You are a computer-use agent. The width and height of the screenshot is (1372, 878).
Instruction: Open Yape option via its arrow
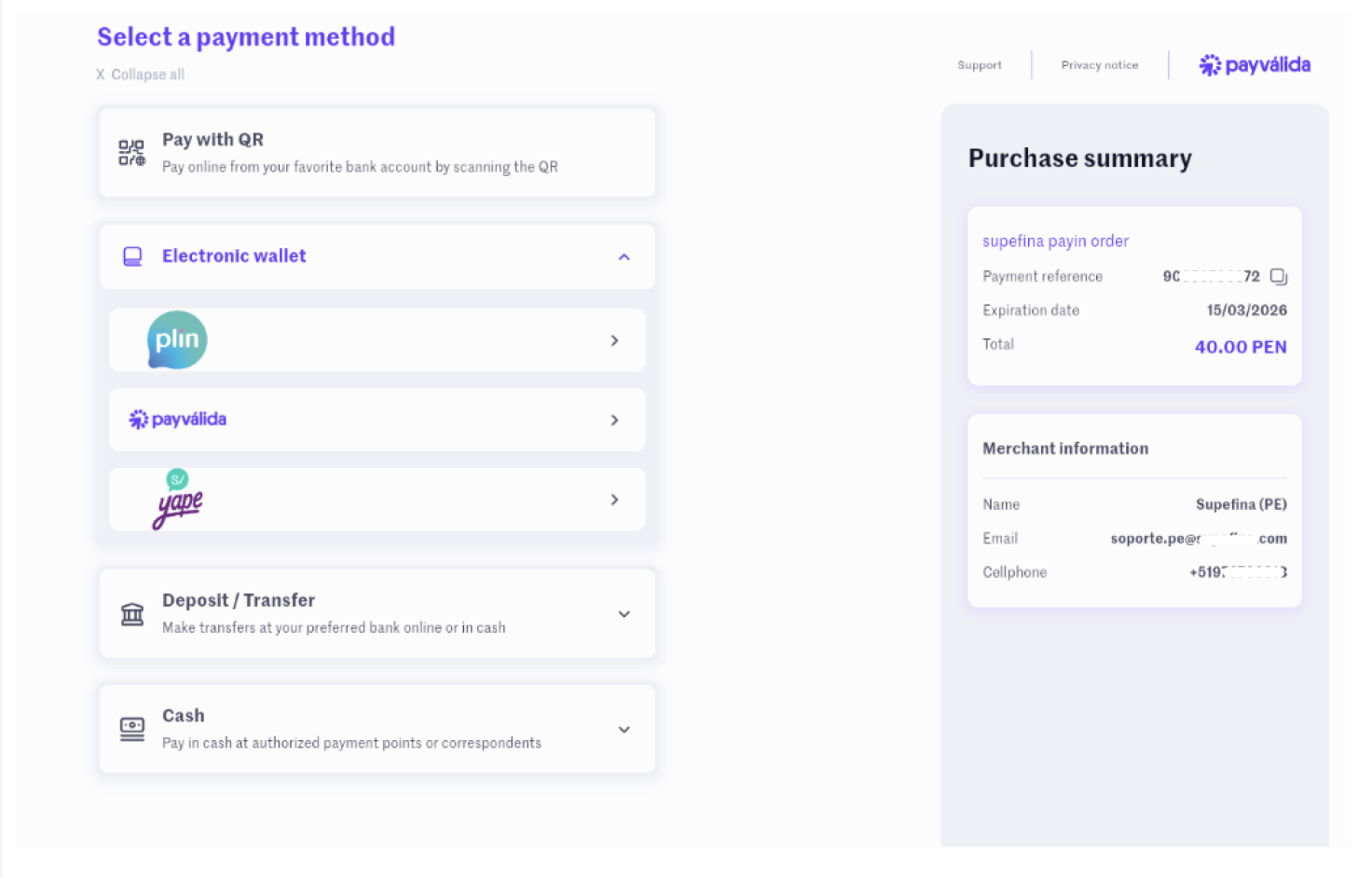coord(614,501)
